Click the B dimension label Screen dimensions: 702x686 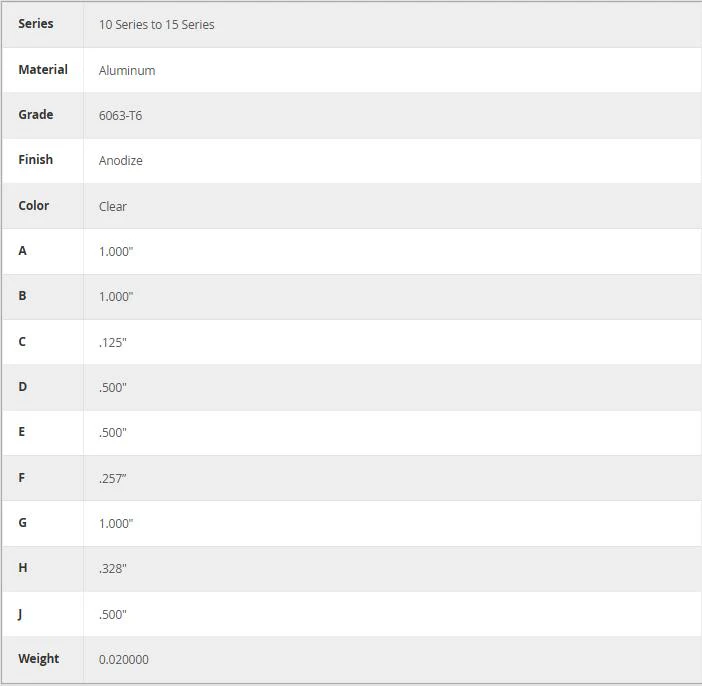point(22,296)
